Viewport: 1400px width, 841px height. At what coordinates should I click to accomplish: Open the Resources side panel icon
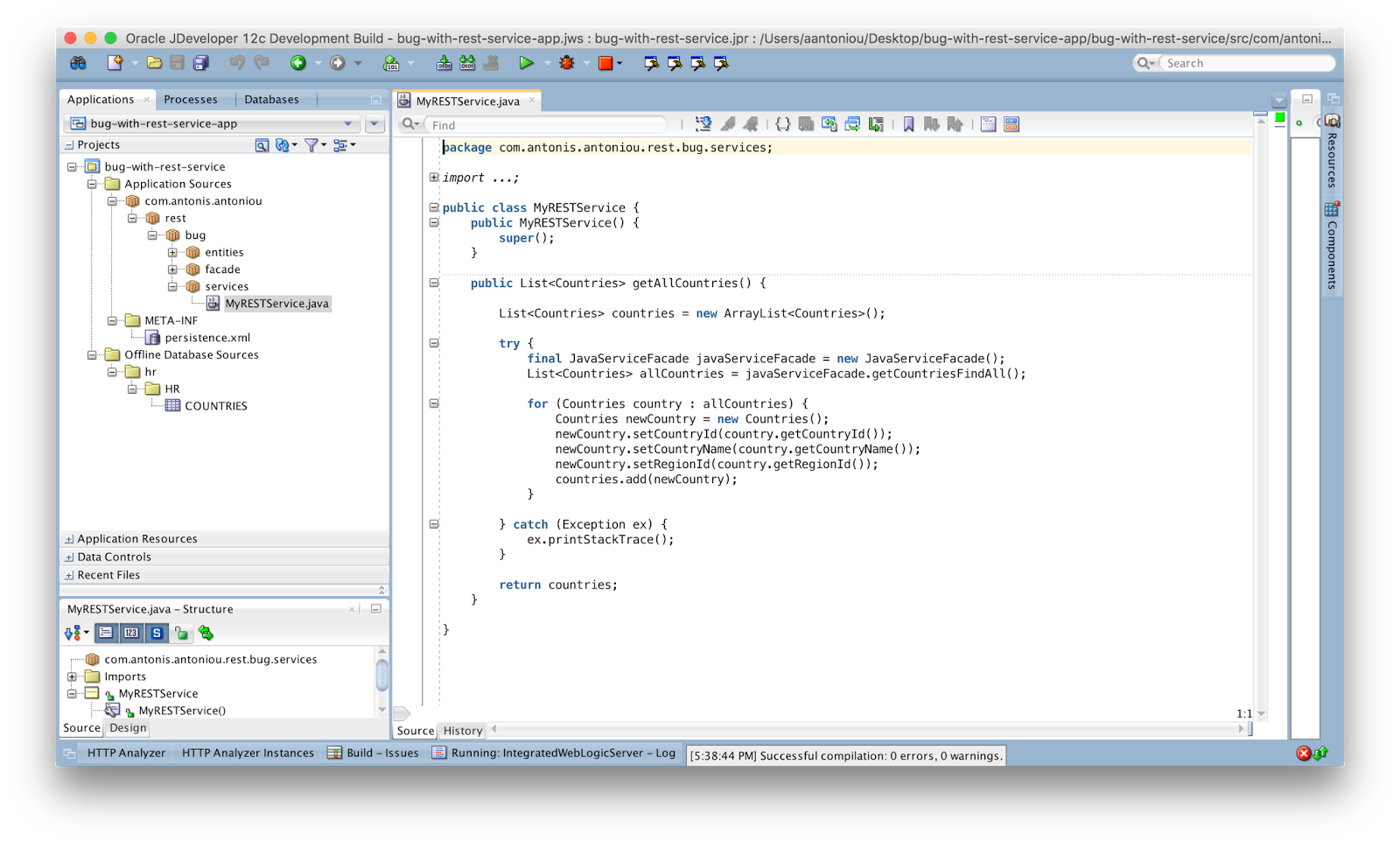(x=1333, y=120)
